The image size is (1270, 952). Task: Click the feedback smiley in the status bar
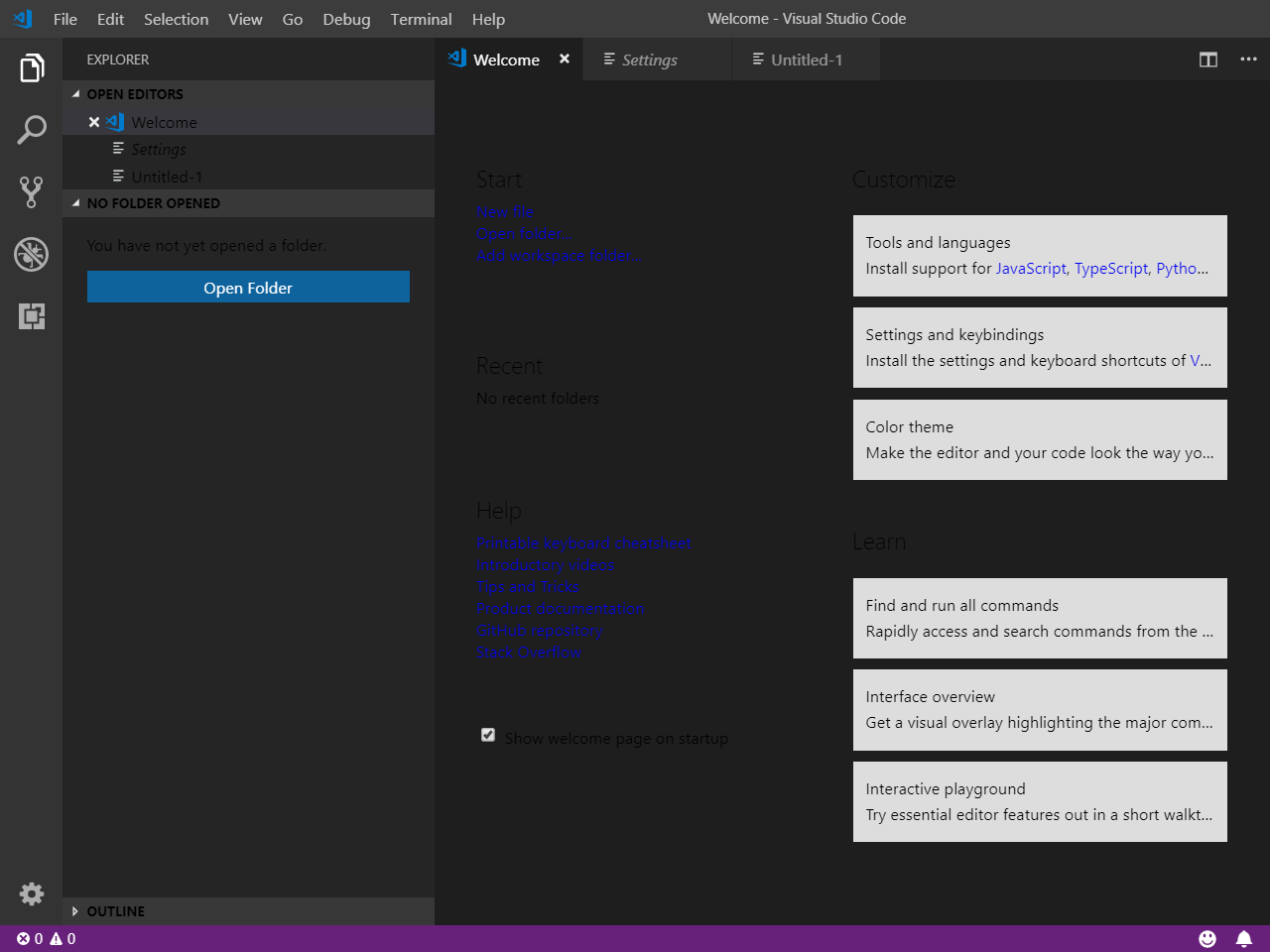[x=1207, y=938]
